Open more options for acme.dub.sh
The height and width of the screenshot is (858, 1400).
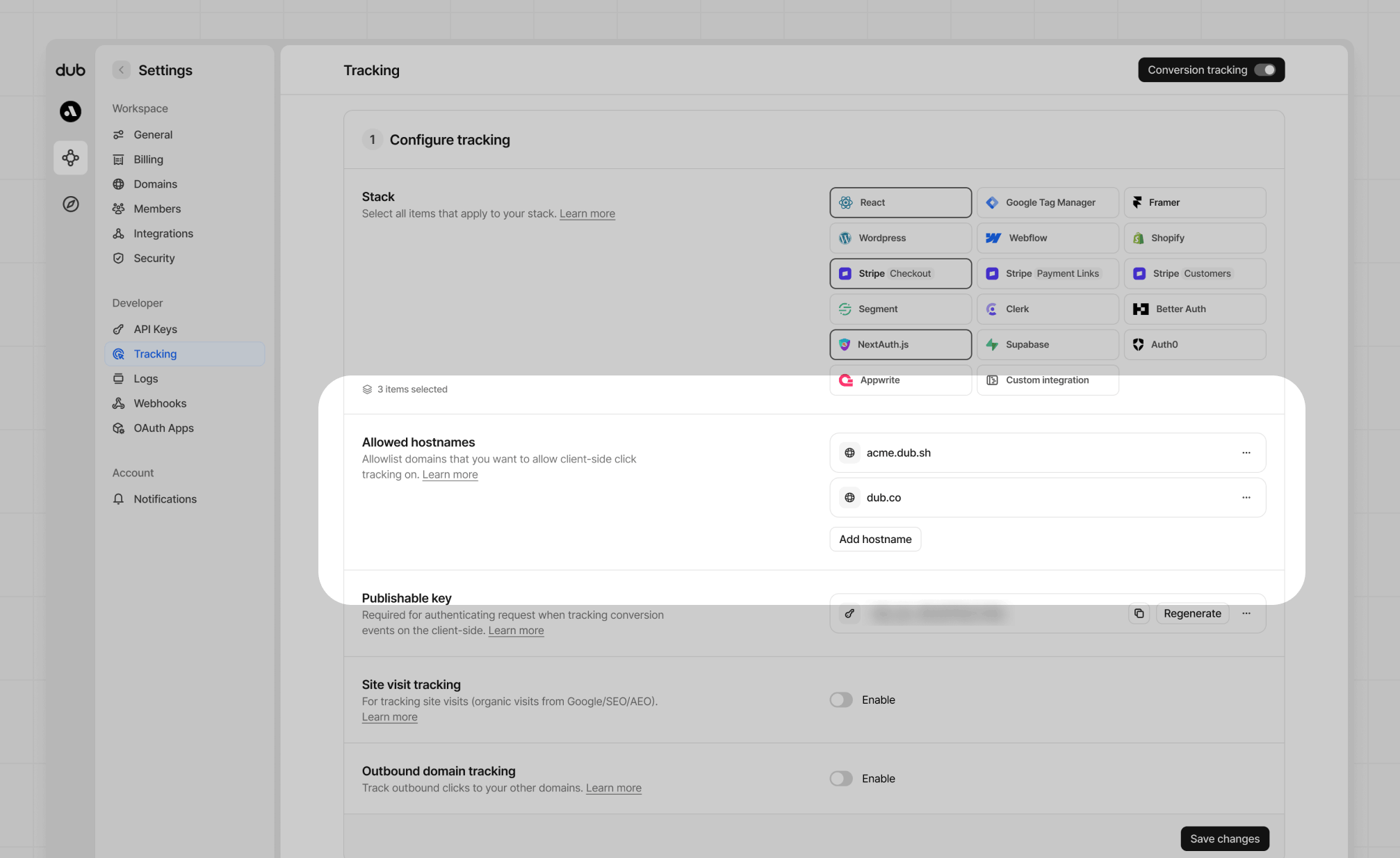(1246, 453)
